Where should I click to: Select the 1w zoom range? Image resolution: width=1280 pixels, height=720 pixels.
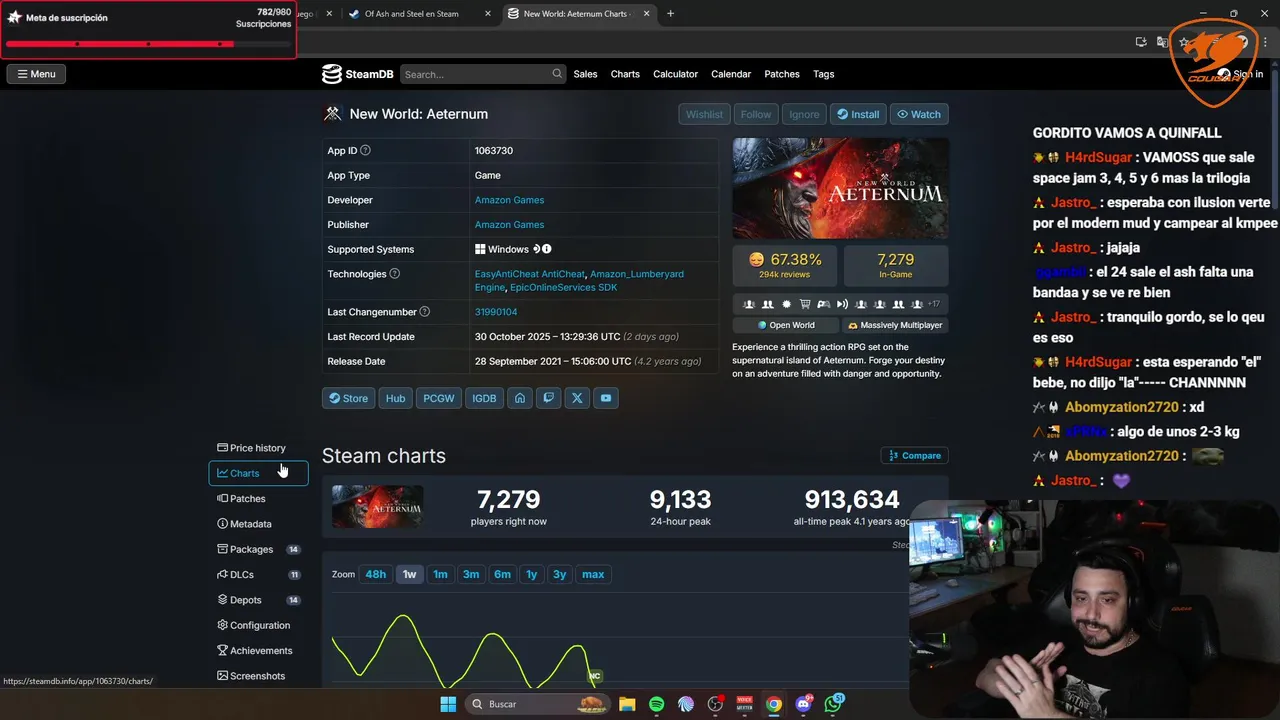409,574
